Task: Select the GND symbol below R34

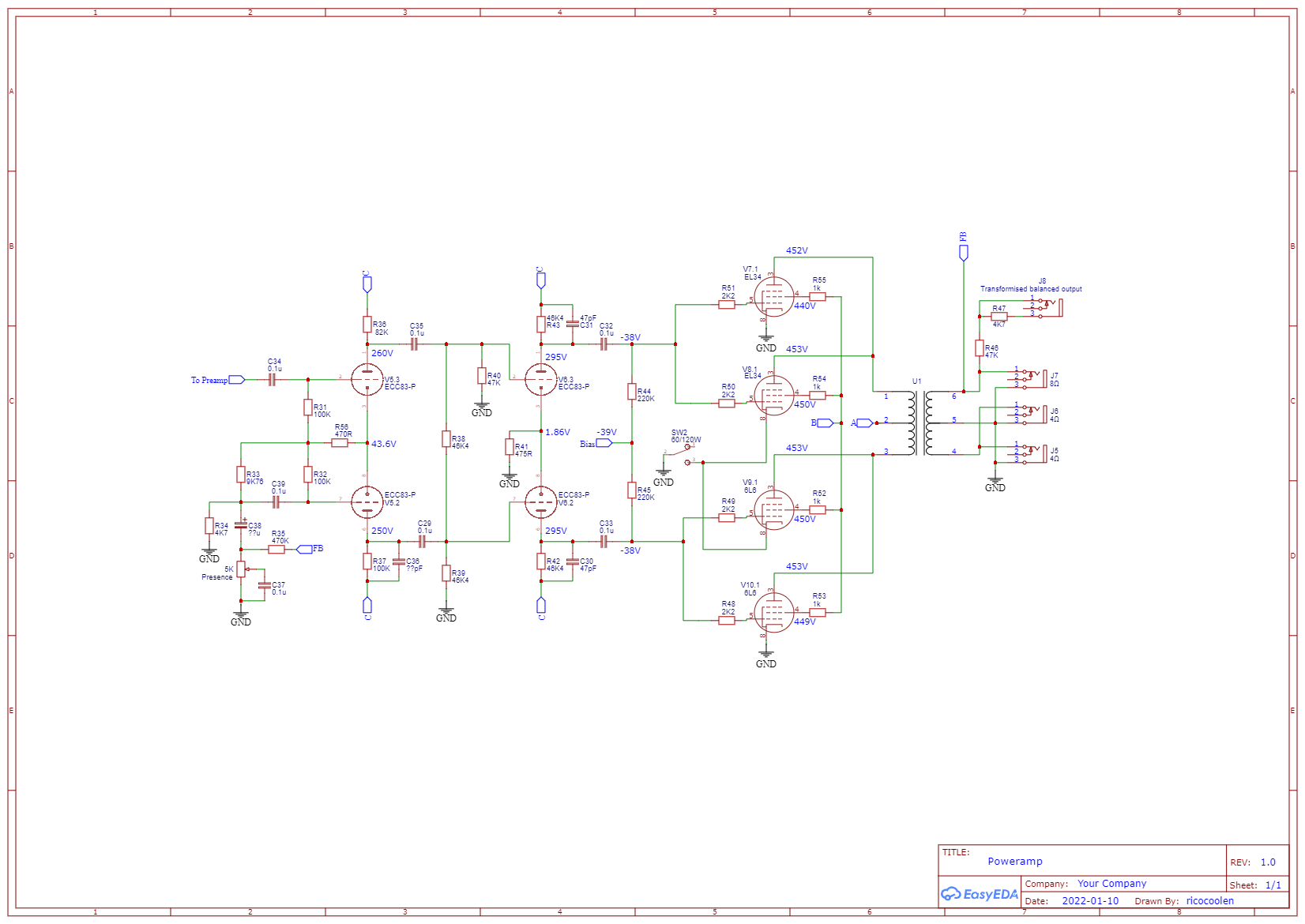Action: 209,554
